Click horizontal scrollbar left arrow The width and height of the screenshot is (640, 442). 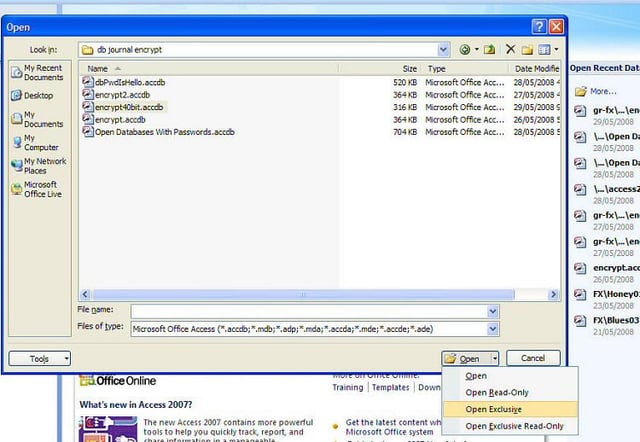[85, 294]
